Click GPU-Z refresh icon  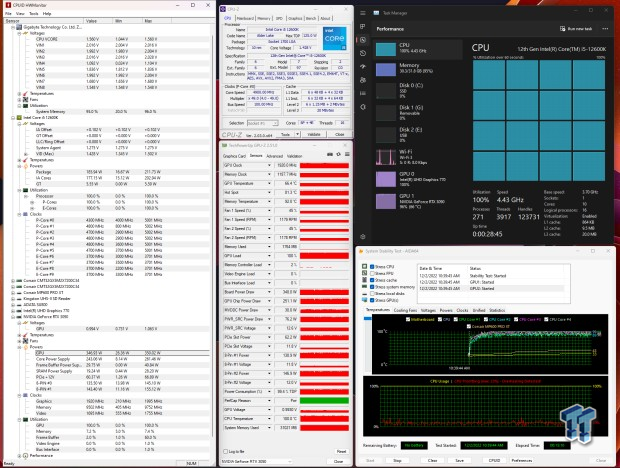pos(338,155)
